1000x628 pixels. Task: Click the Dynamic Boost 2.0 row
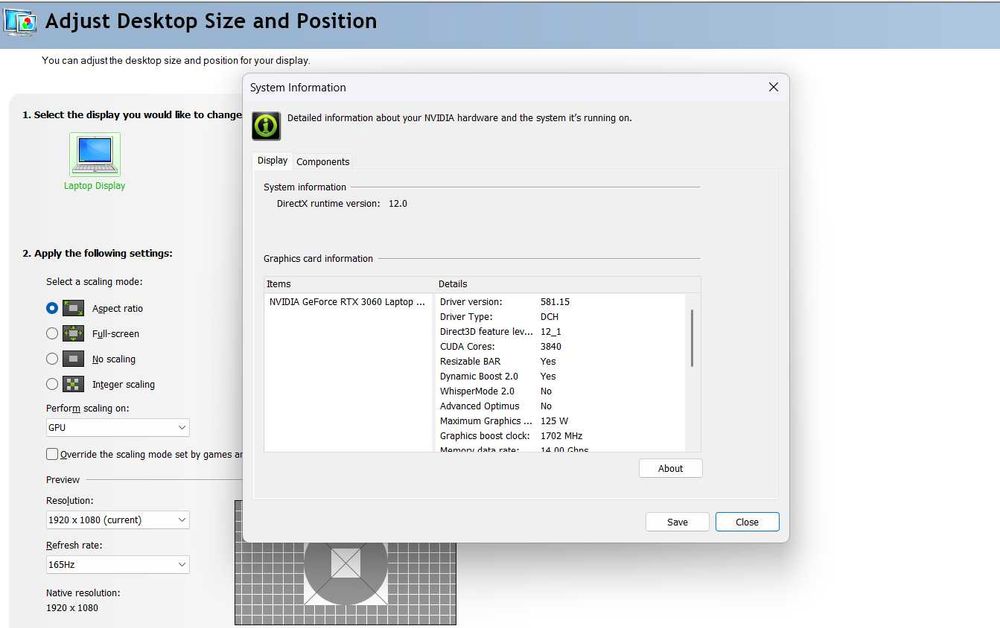561,376
